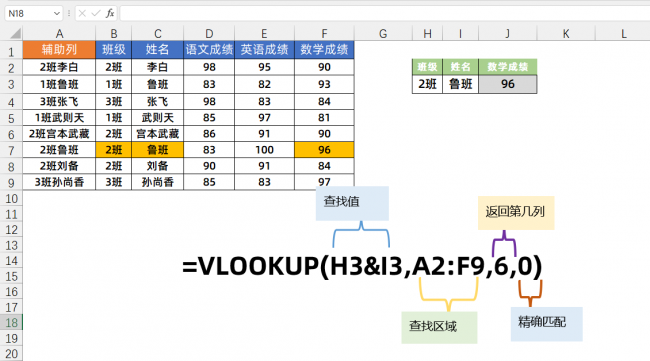Select column H header
This screenshot has width=650, height=361.
427,34
